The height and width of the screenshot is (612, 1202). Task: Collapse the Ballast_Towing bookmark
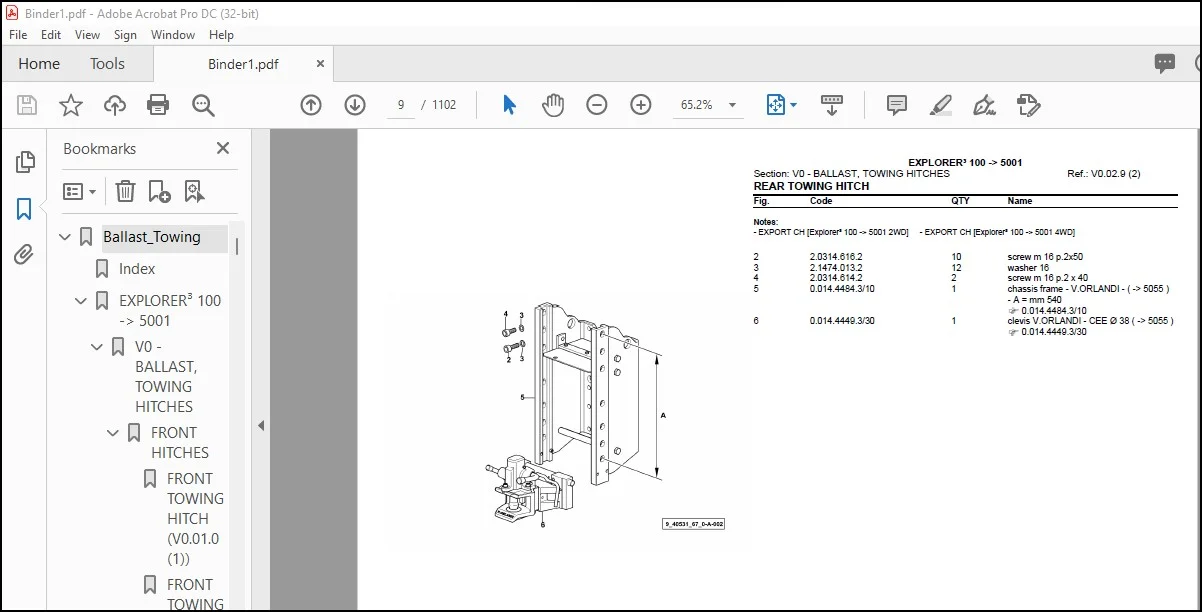(x=66, y=238)
